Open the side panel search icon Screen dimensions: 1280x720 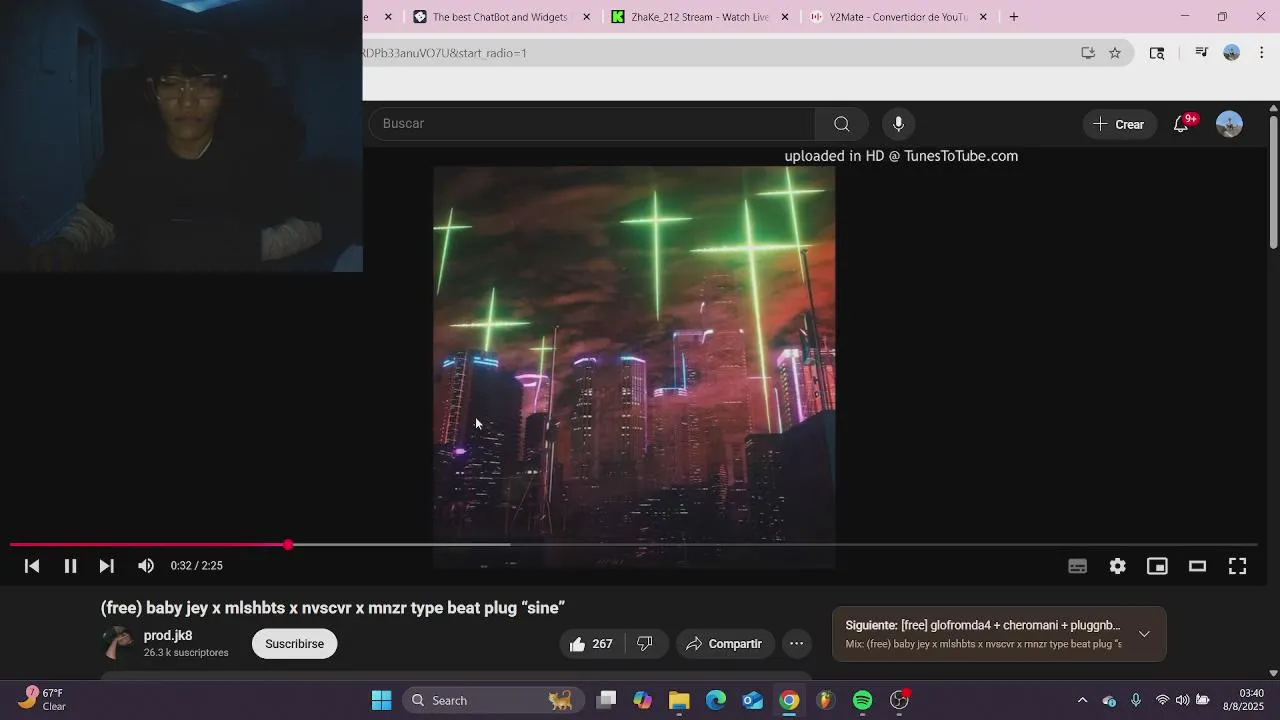(x=1157, y=53)
